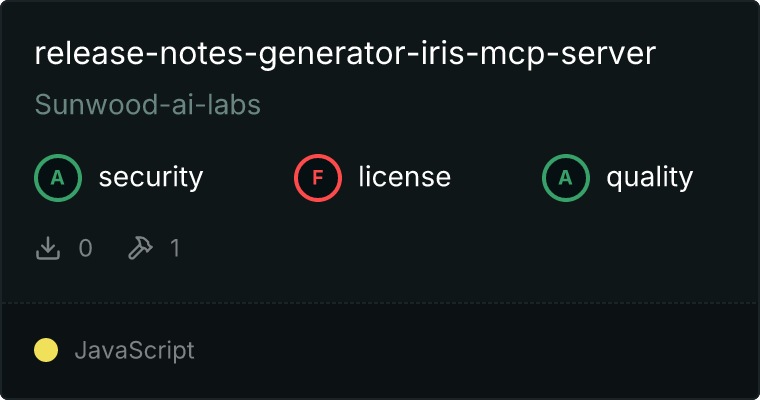The height and width of the screenshot is (400, 760).
Task: Click the tools count 1
Action: click(175, 248)
